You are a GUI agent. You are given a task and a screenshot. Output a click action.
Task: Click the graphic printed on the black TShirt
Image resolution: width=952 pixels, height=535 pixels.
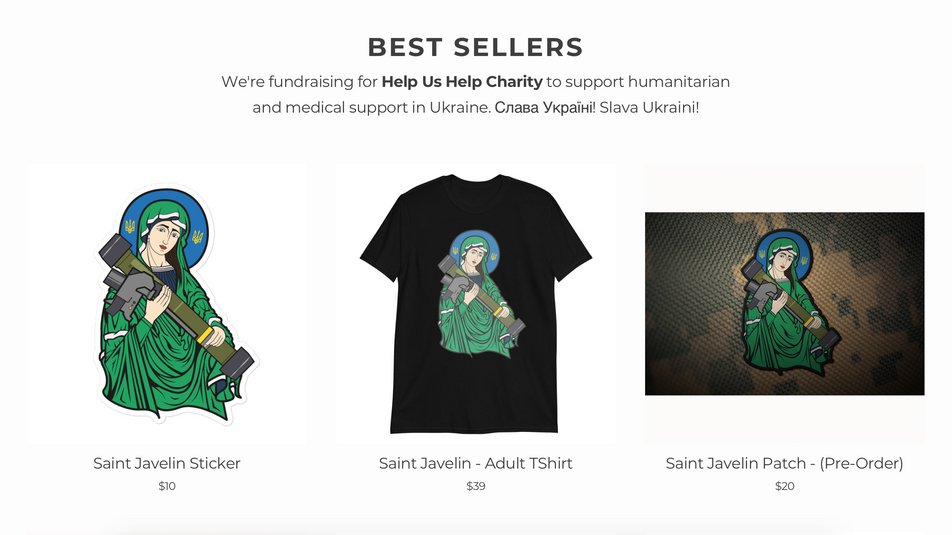481,293
